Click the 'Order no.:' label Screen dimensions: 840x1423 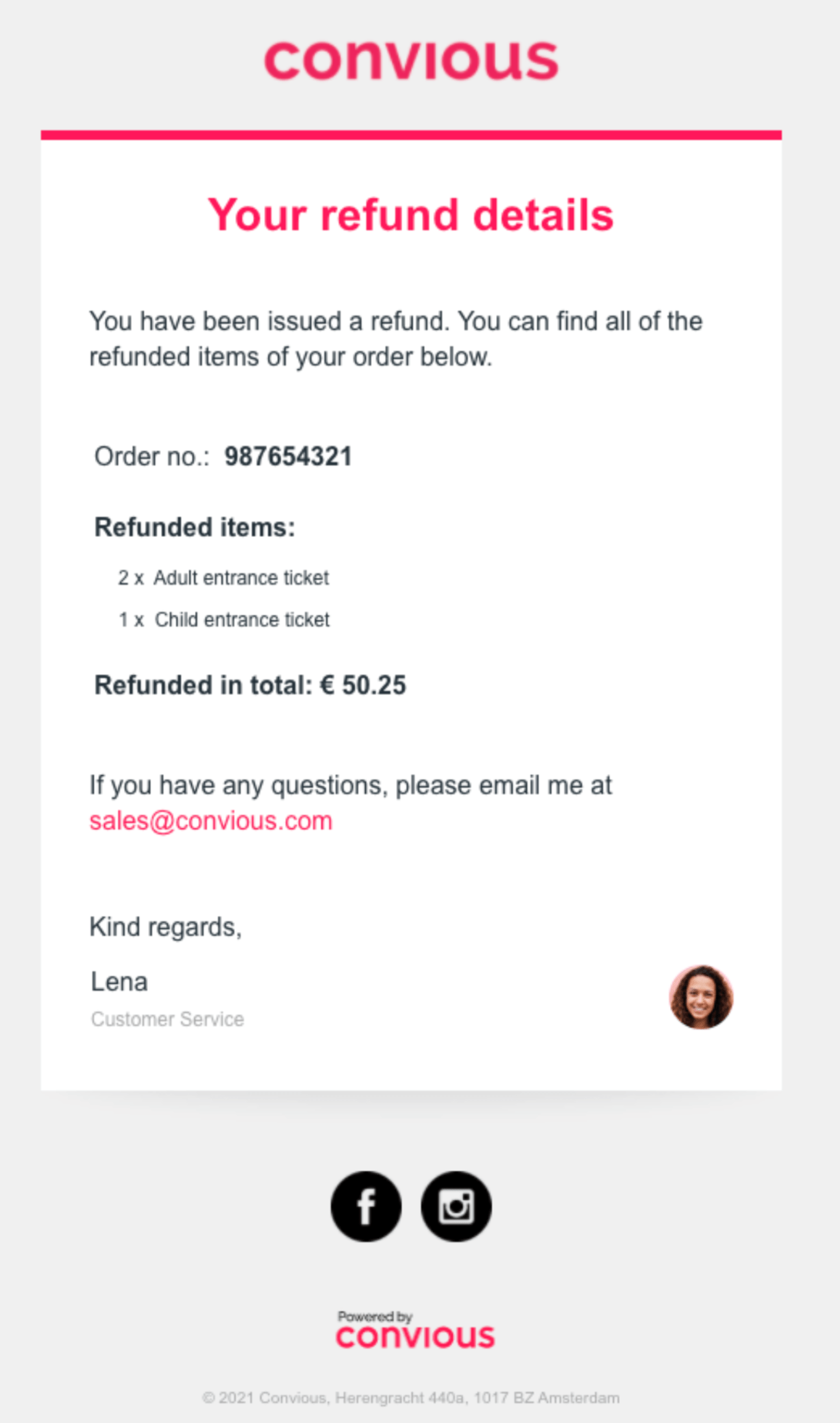click(x=152, y=456)
